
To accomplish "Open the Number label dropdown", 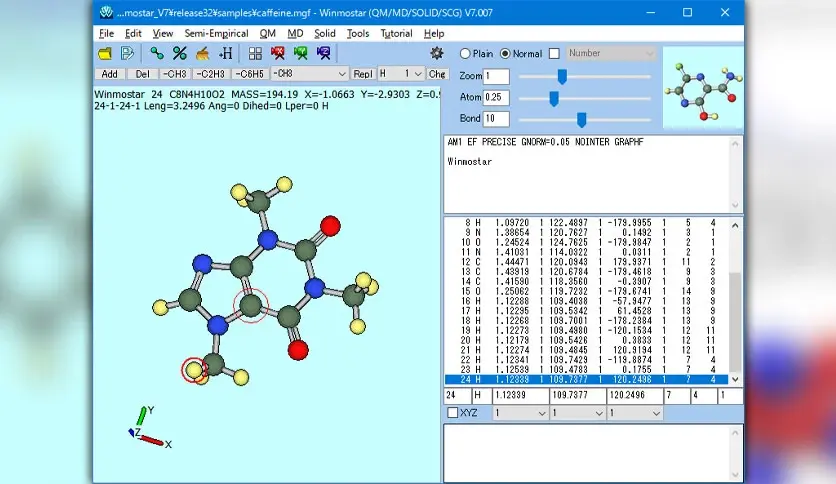I will (610, 53).
